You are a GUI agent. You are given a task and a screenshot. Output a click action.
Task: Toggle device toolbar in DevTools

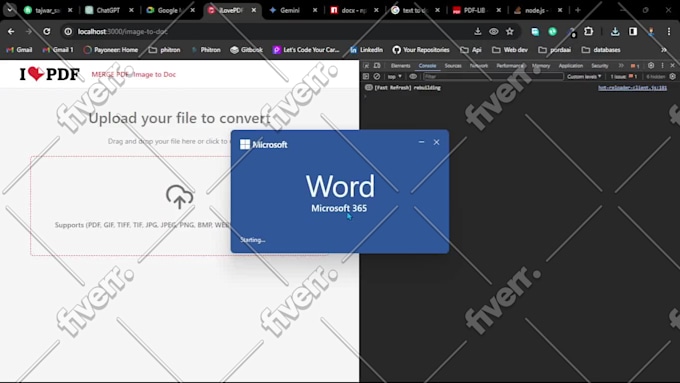(x=377, y=65)
